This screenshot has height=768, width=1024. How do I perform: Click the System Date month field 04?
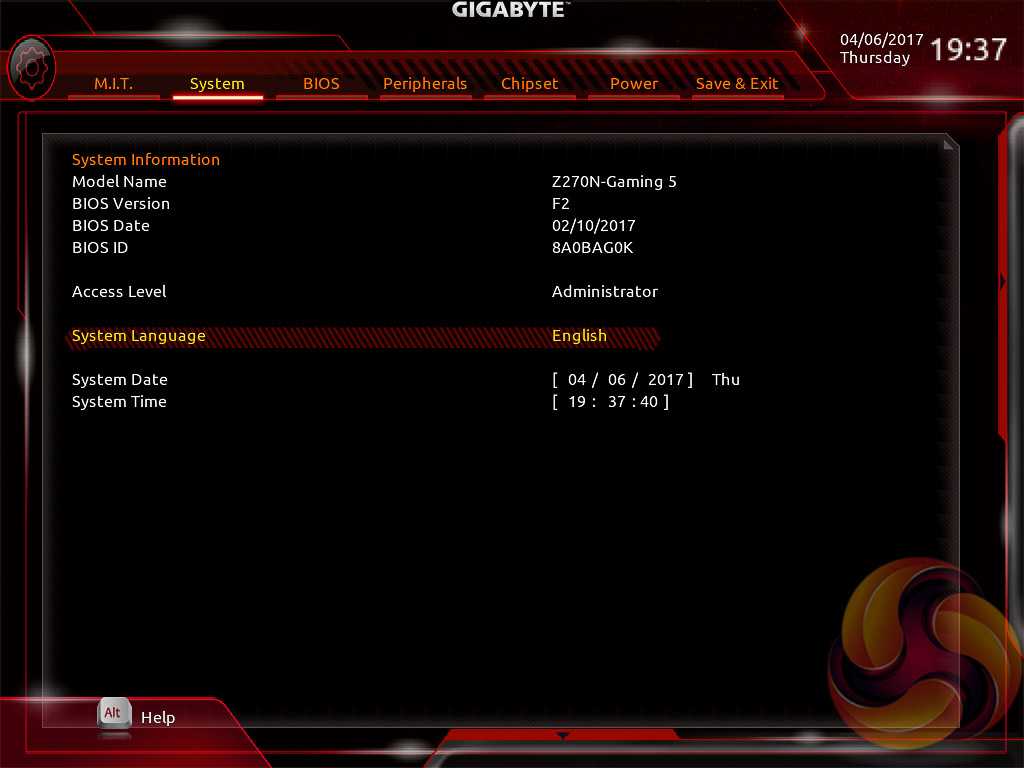coord(577,379)
